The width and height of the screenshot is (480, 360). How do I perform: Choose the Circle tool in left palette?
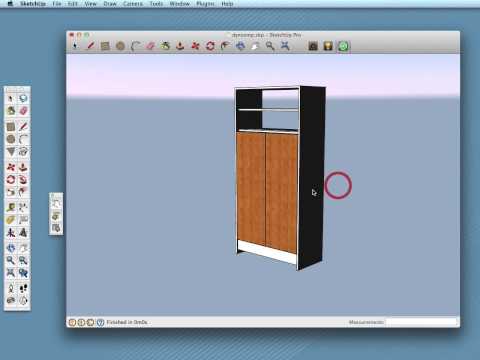coord(11,139)
